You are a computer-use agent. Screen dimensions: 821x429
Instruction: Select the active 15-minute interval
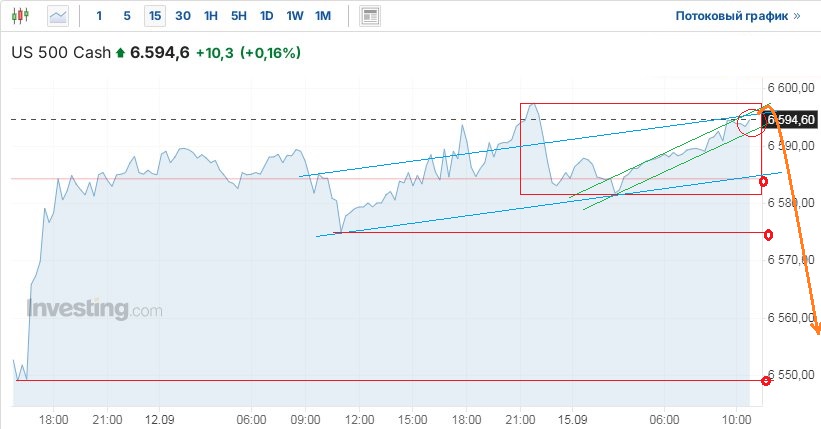click(154, 16)
